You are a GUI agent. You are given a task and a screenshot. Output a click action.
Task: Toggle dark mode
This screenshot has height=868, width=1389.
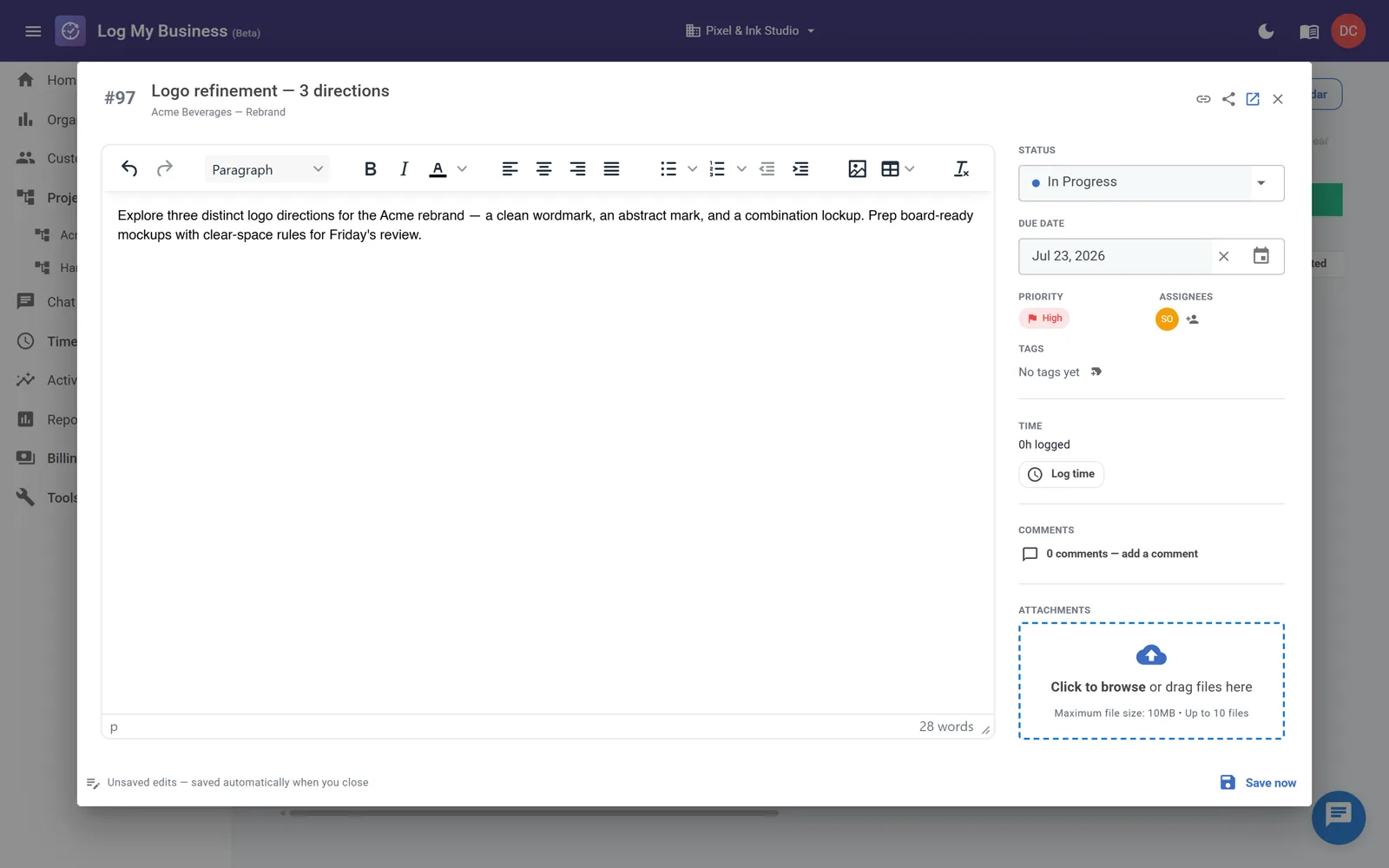point(1266,31)
